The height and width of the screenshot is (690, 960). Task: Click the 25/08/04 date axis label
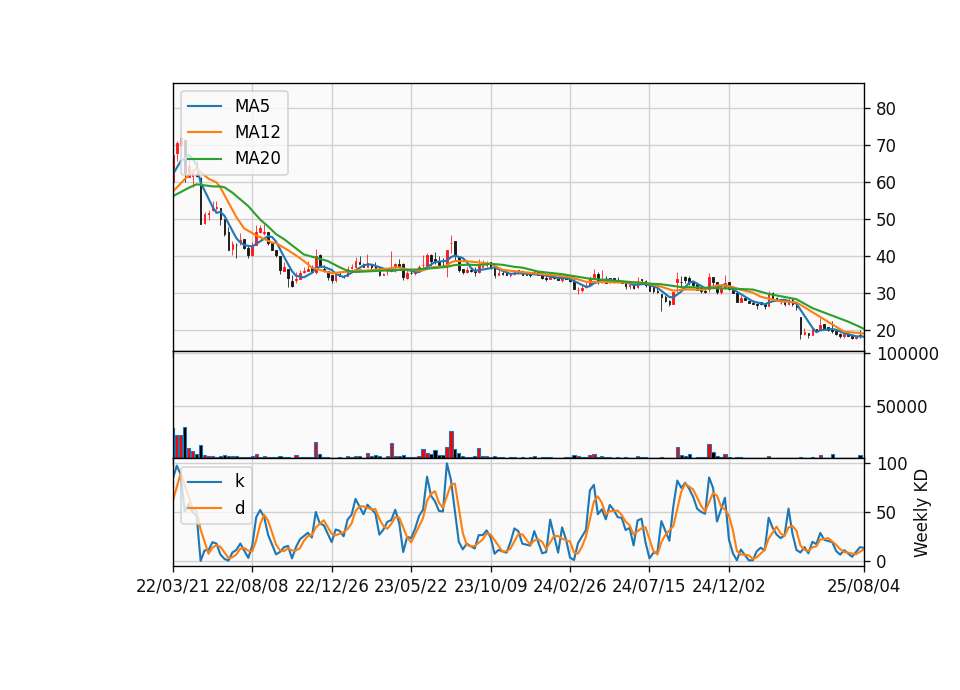click(863, 586)
